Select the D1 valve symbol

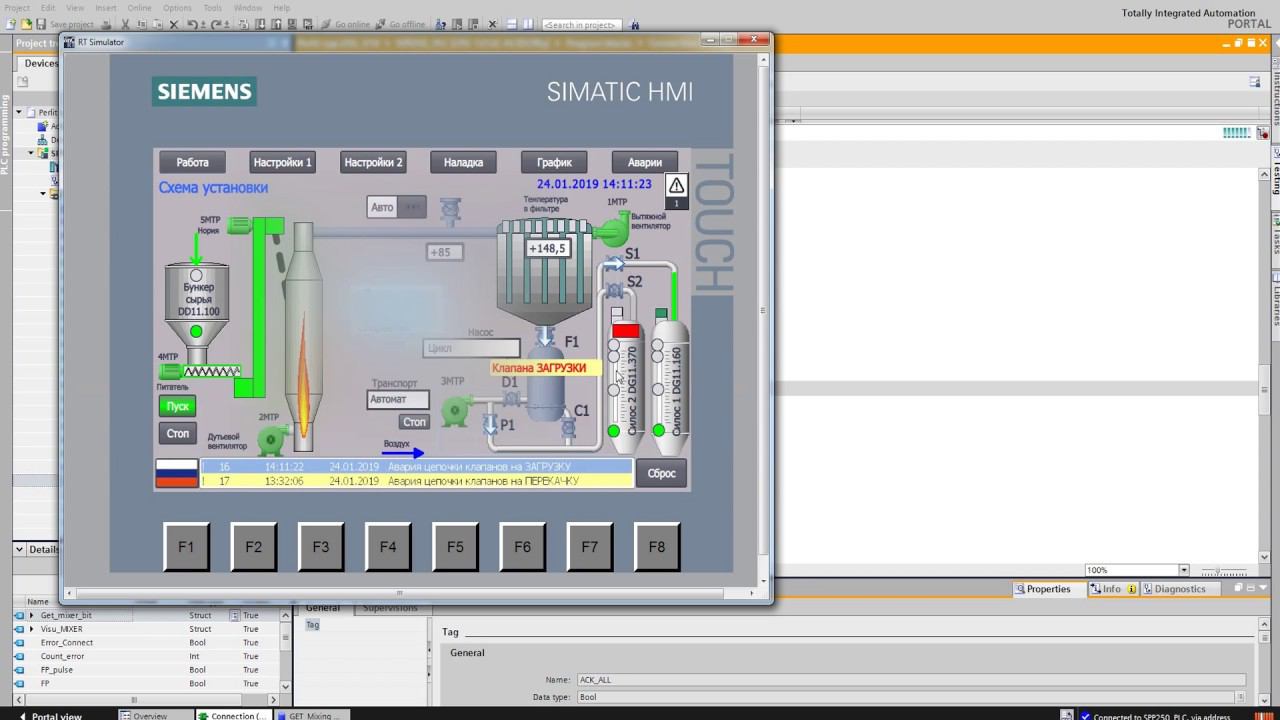[511, 399]
